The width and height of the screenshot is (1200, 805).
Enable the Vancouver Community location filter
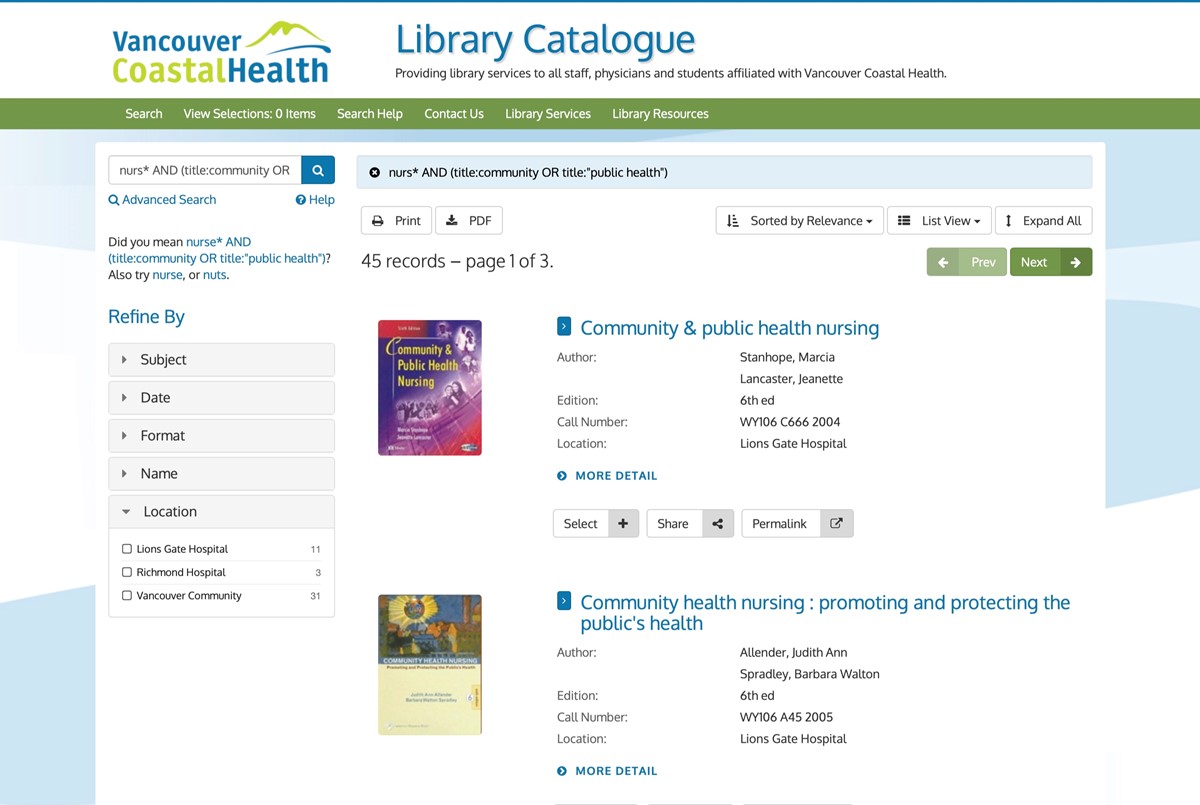[x=127, y=596]
